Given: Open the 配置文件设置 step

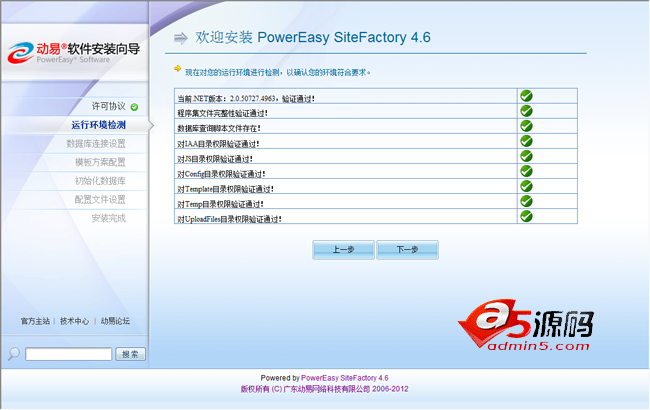Looking at the screenshot, I should (100, 199).
